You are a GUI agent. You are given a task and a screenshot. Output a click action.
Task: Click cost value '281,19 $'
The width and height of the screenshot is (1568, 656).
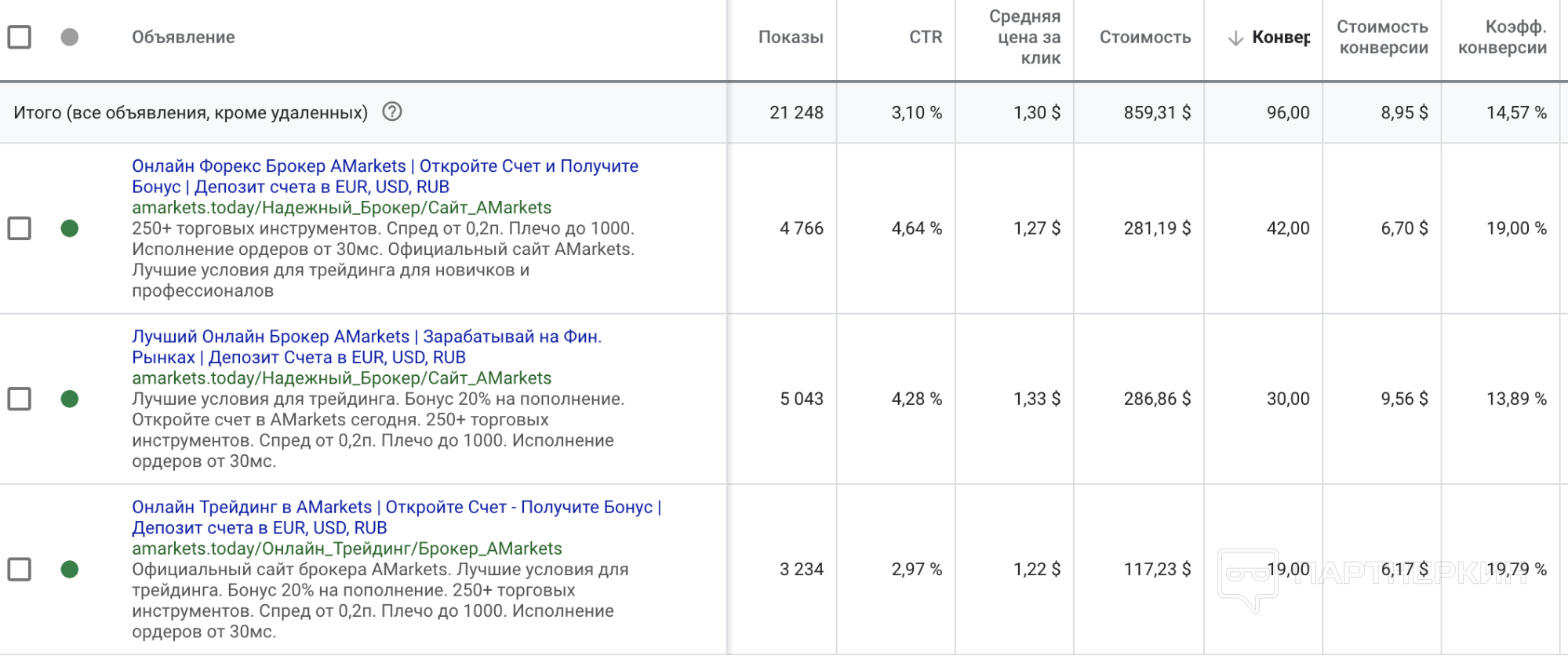[x=1157, y=228]
